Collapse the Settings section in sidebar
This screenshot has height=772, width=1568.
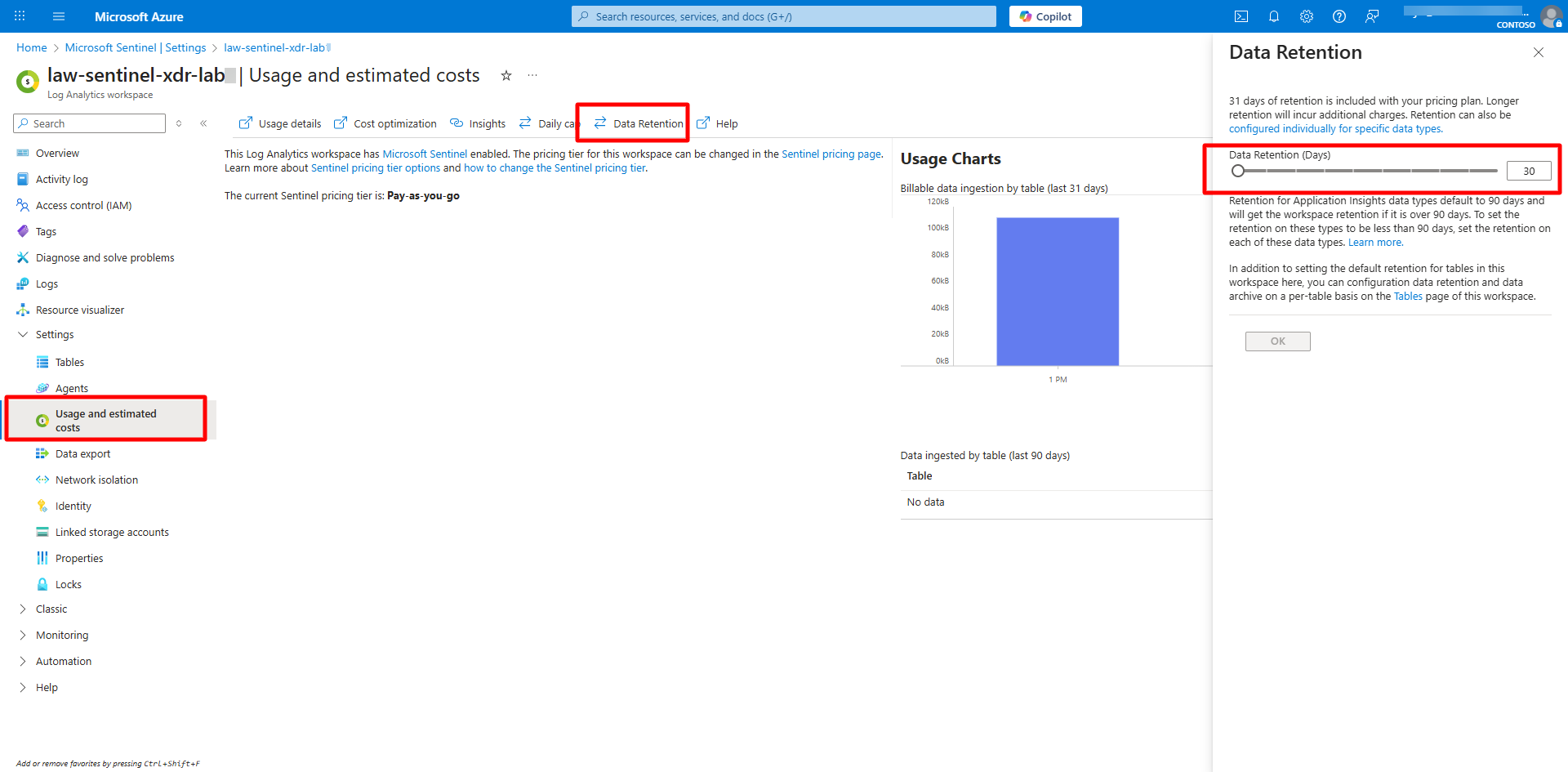23,334
